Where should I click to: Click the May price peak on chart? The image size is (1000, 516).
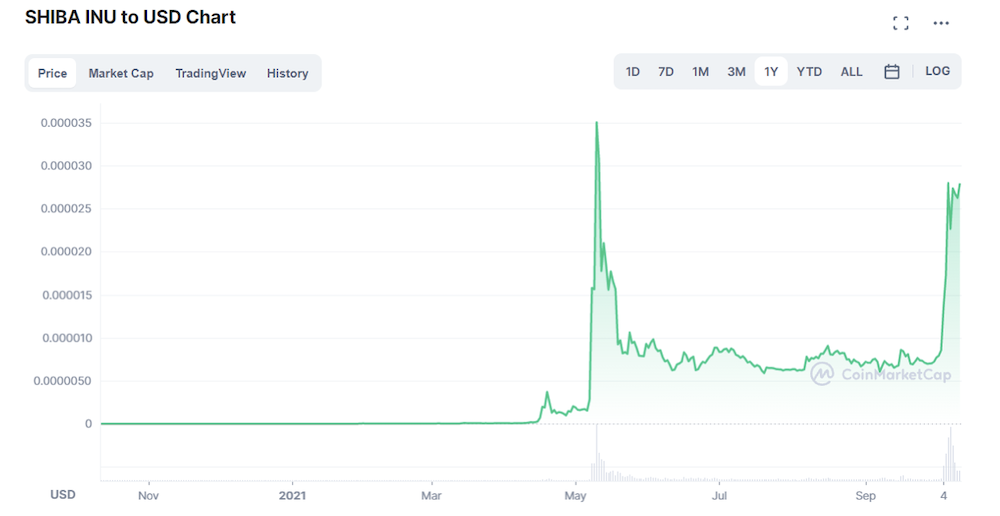pyautogui.click(x=596, y=122)
